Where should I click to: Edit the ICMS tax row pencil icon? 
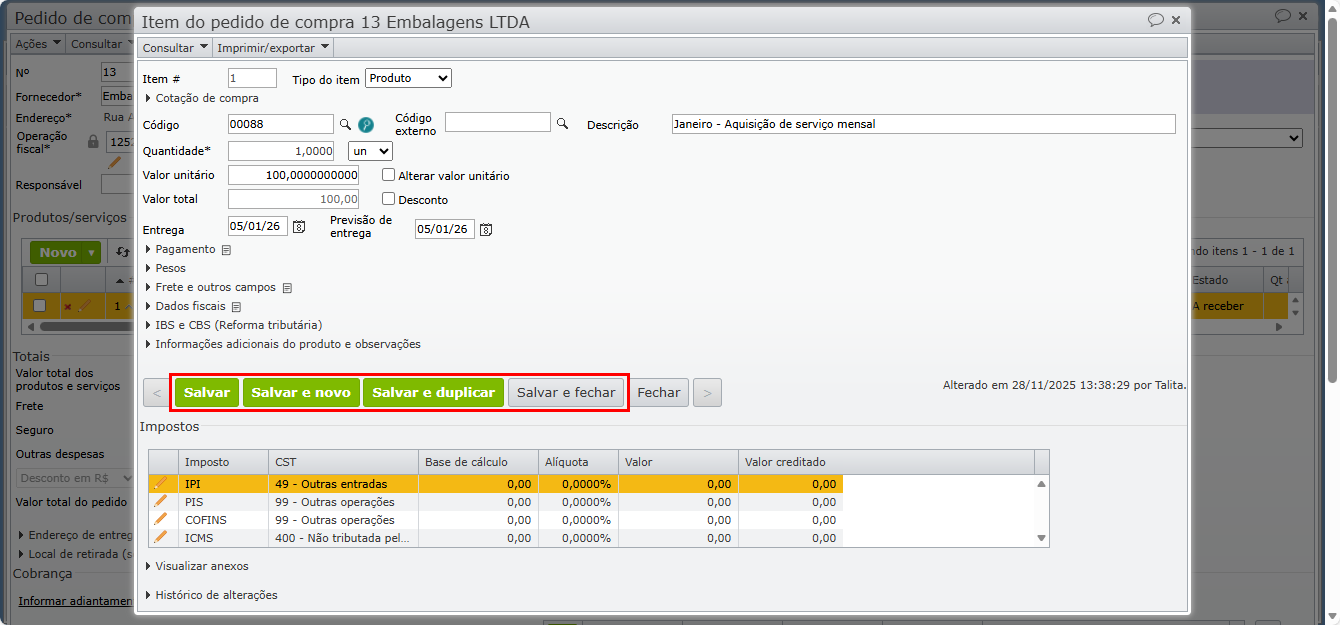click(160, 537)
